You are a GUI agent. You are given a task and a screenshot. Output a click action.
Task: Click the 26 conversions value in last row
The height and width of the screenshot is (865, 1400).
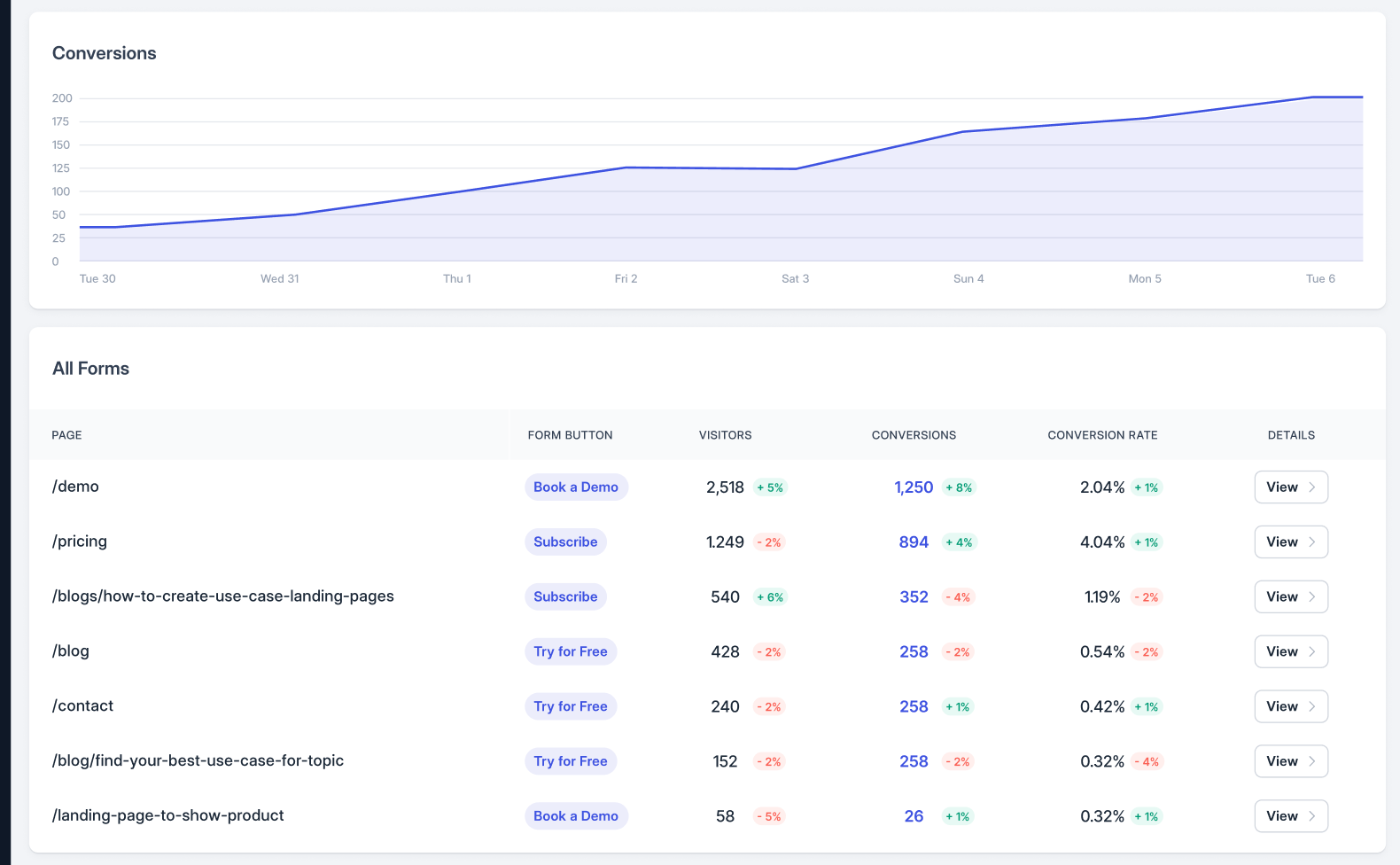click(914, 816)
